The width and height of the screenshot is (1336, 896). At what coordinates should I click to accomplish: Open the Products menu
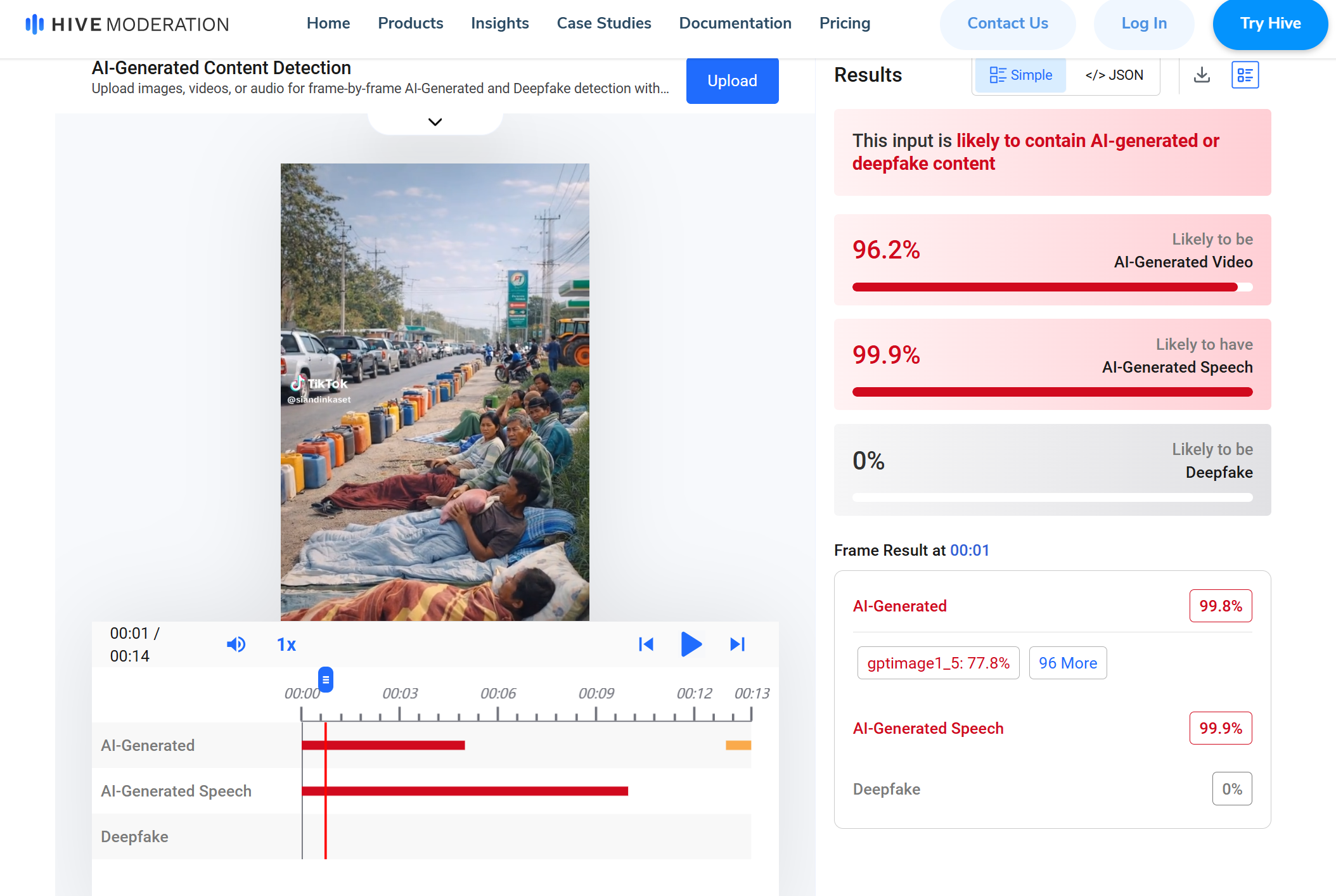[410, 23]
